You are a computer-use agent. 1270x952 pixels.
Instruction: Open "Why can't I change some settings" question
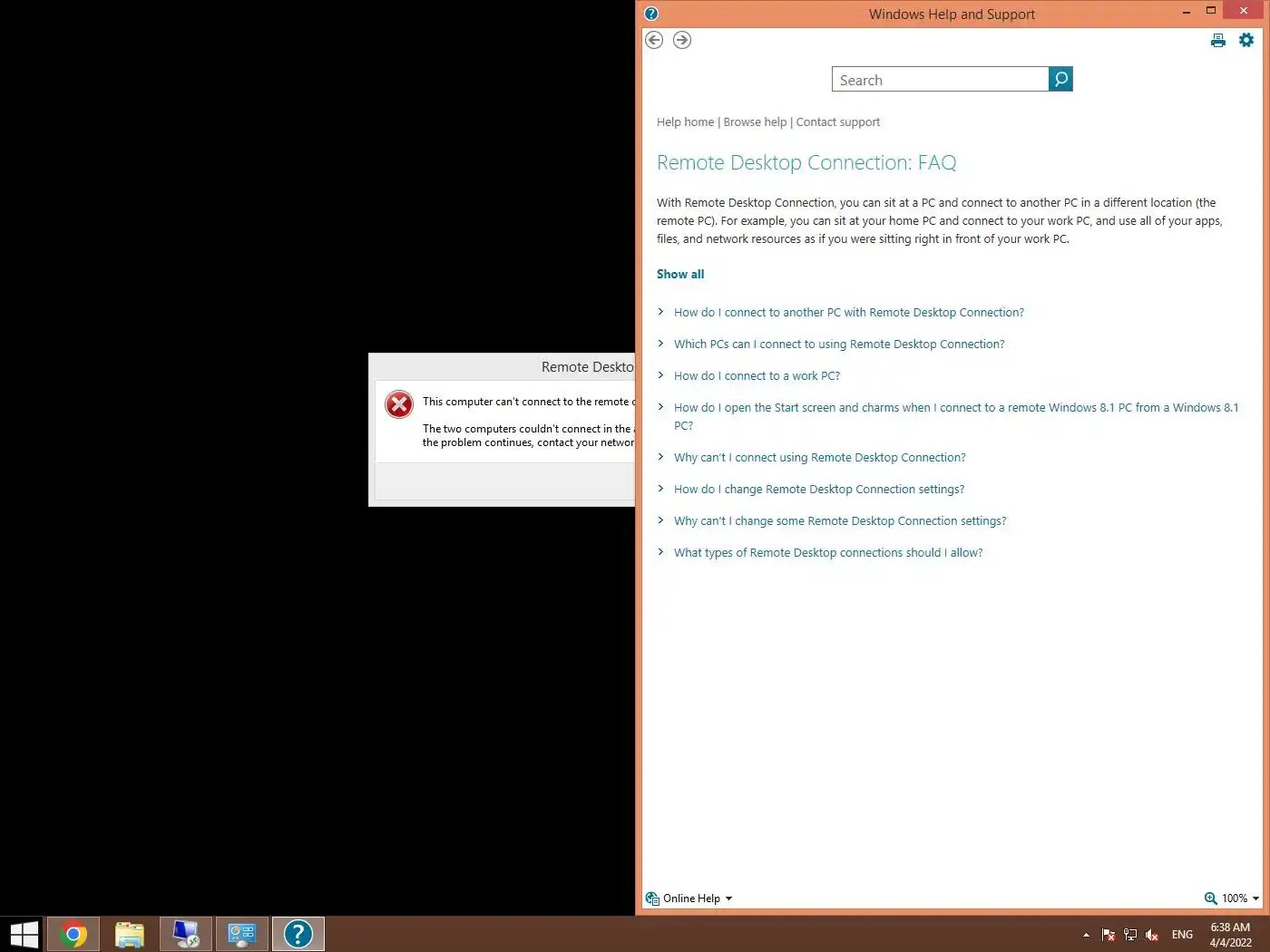pyautogui.click(x=840, y=520)
